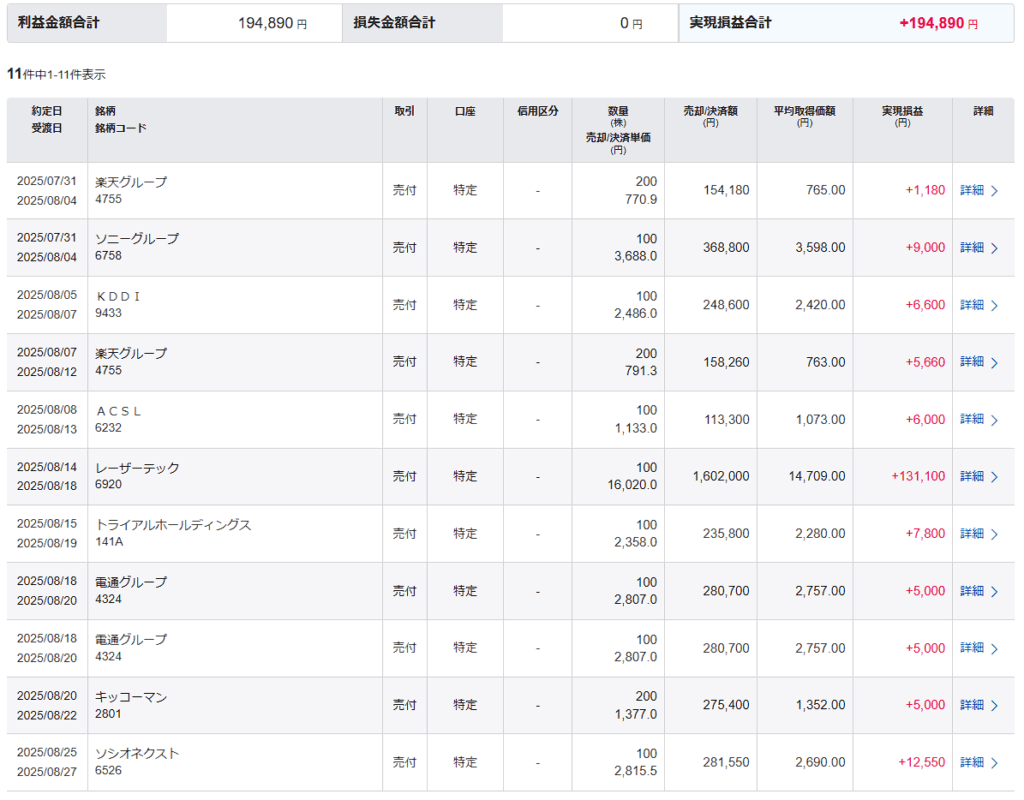Open 詳細 link for キッコーマン row

click(x=979, y=705)
